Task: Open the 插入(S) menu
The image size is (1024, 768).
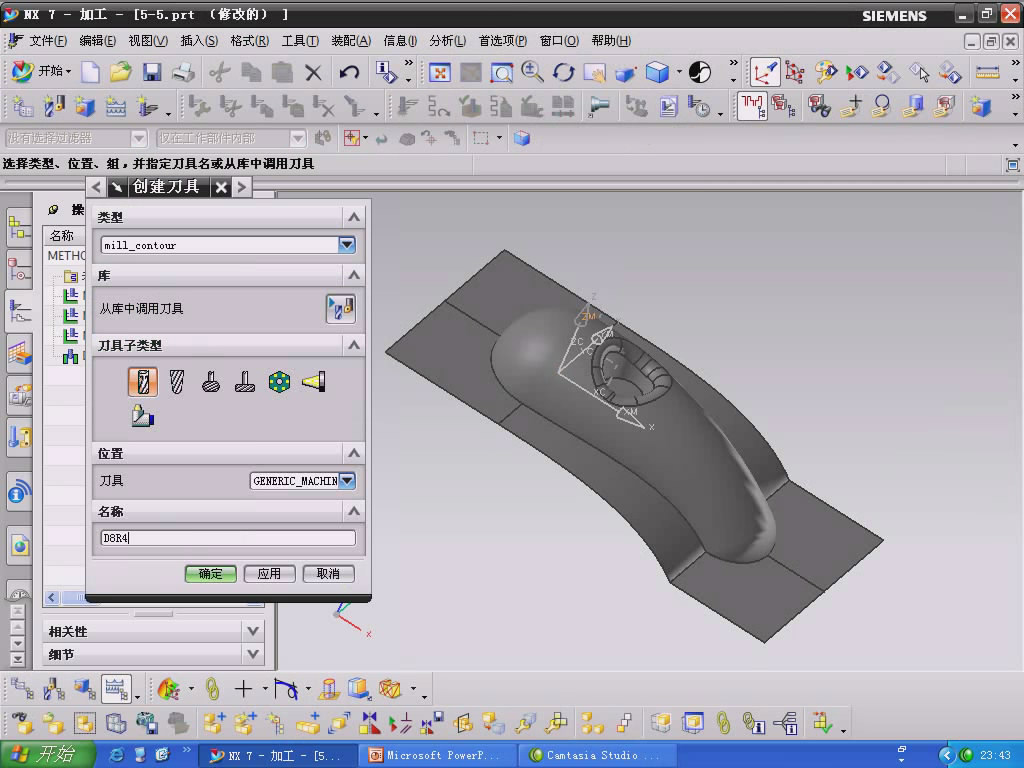Action: [199, 40]
